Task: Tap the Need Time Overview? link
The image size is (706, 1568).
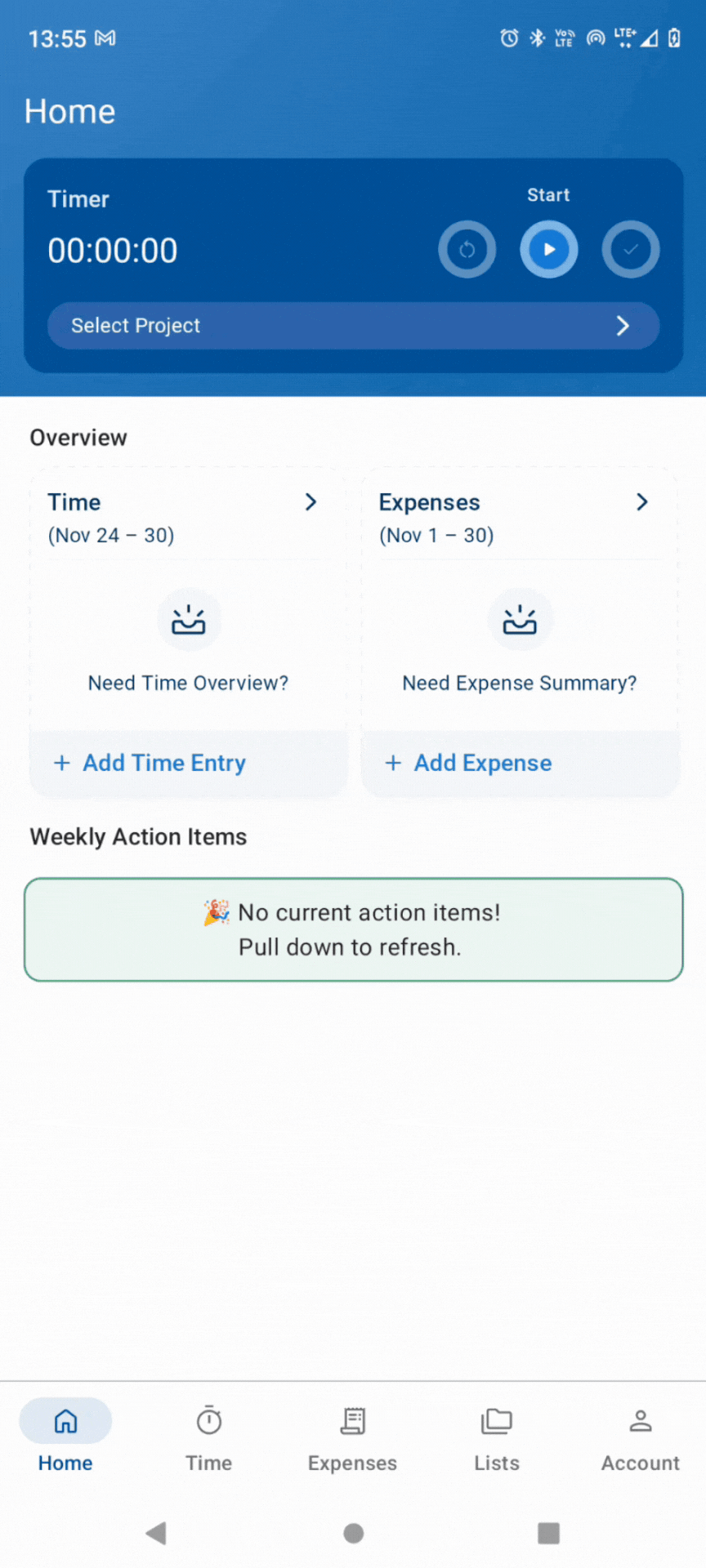Action: [189, 683]
